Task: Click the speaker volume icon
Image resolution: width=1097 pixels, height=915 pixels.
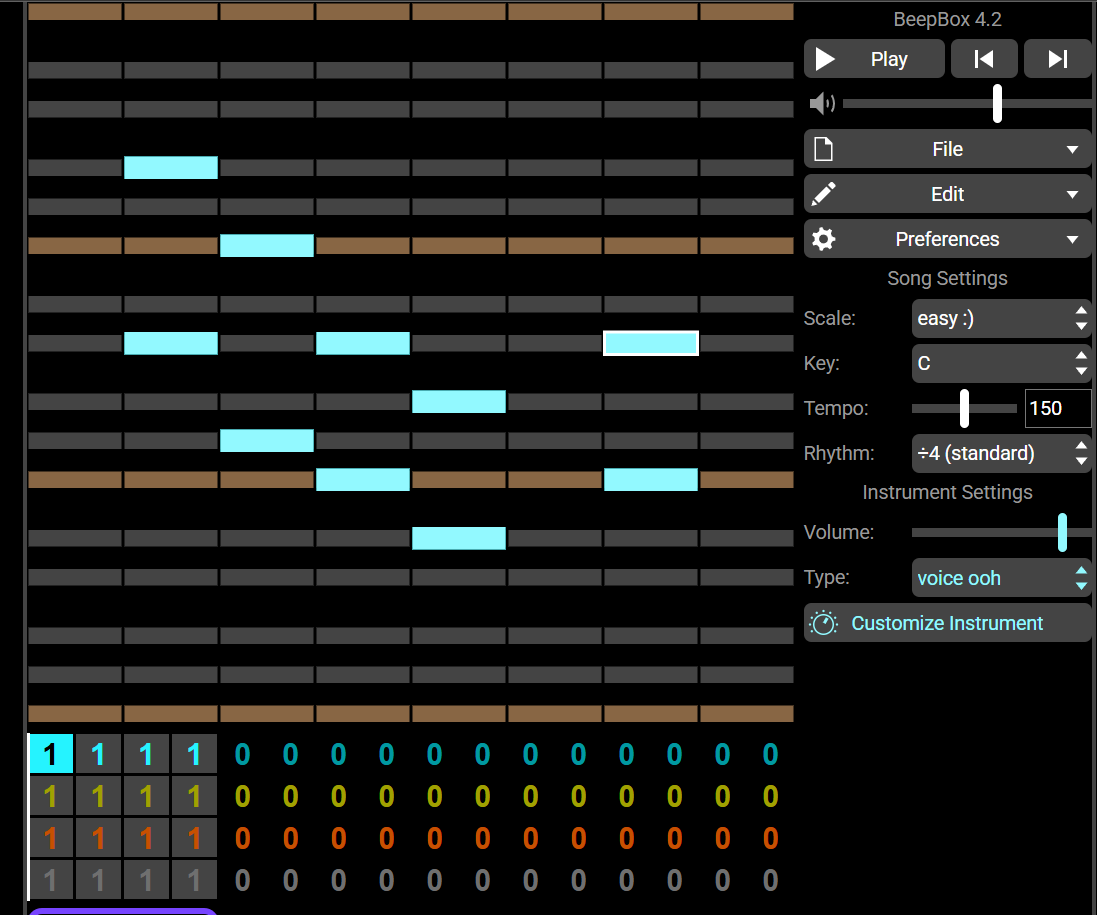Action: click(x=822, y=104)
